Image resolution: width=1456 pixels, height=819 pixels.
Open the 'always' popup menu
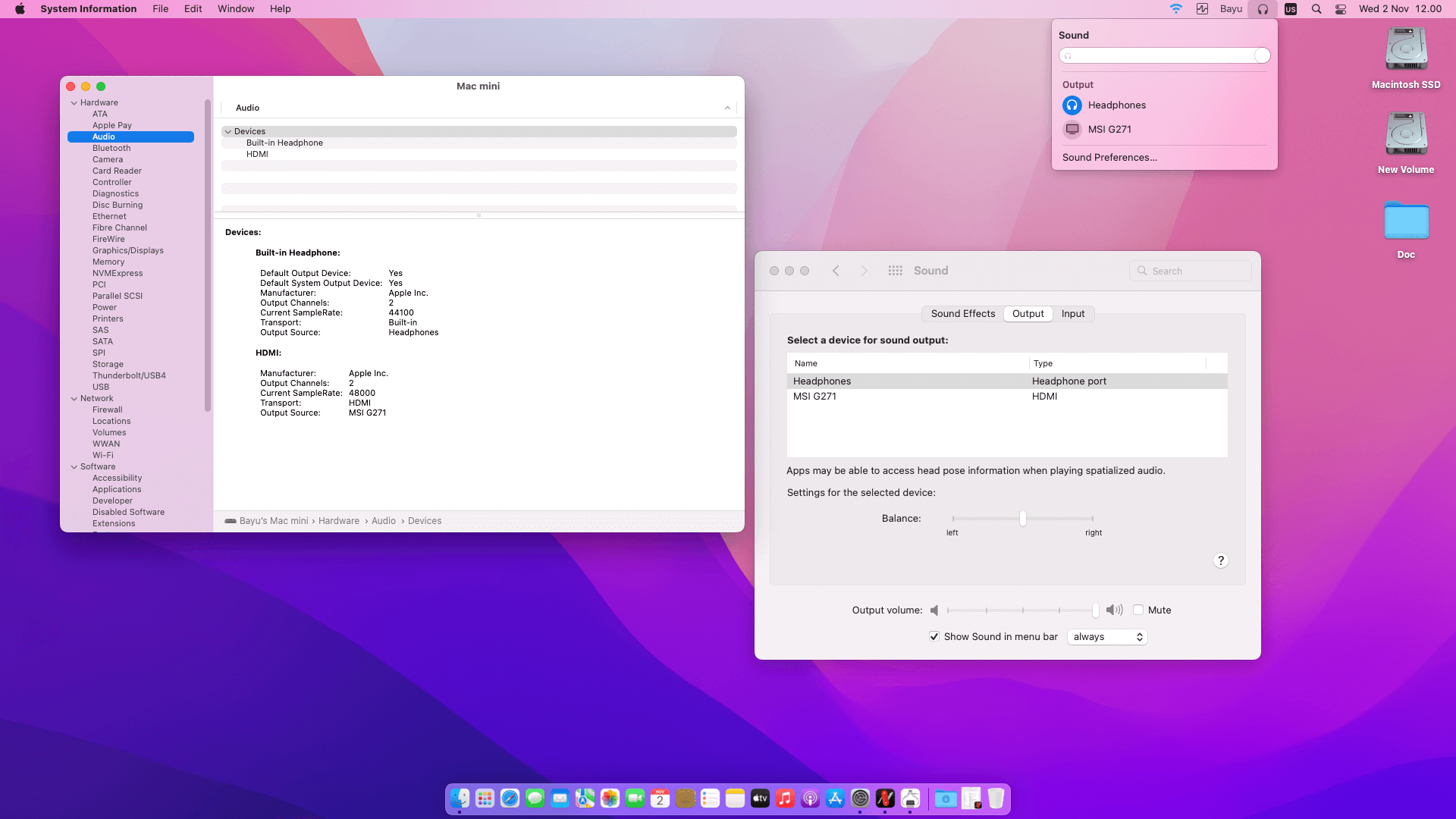1106,637
